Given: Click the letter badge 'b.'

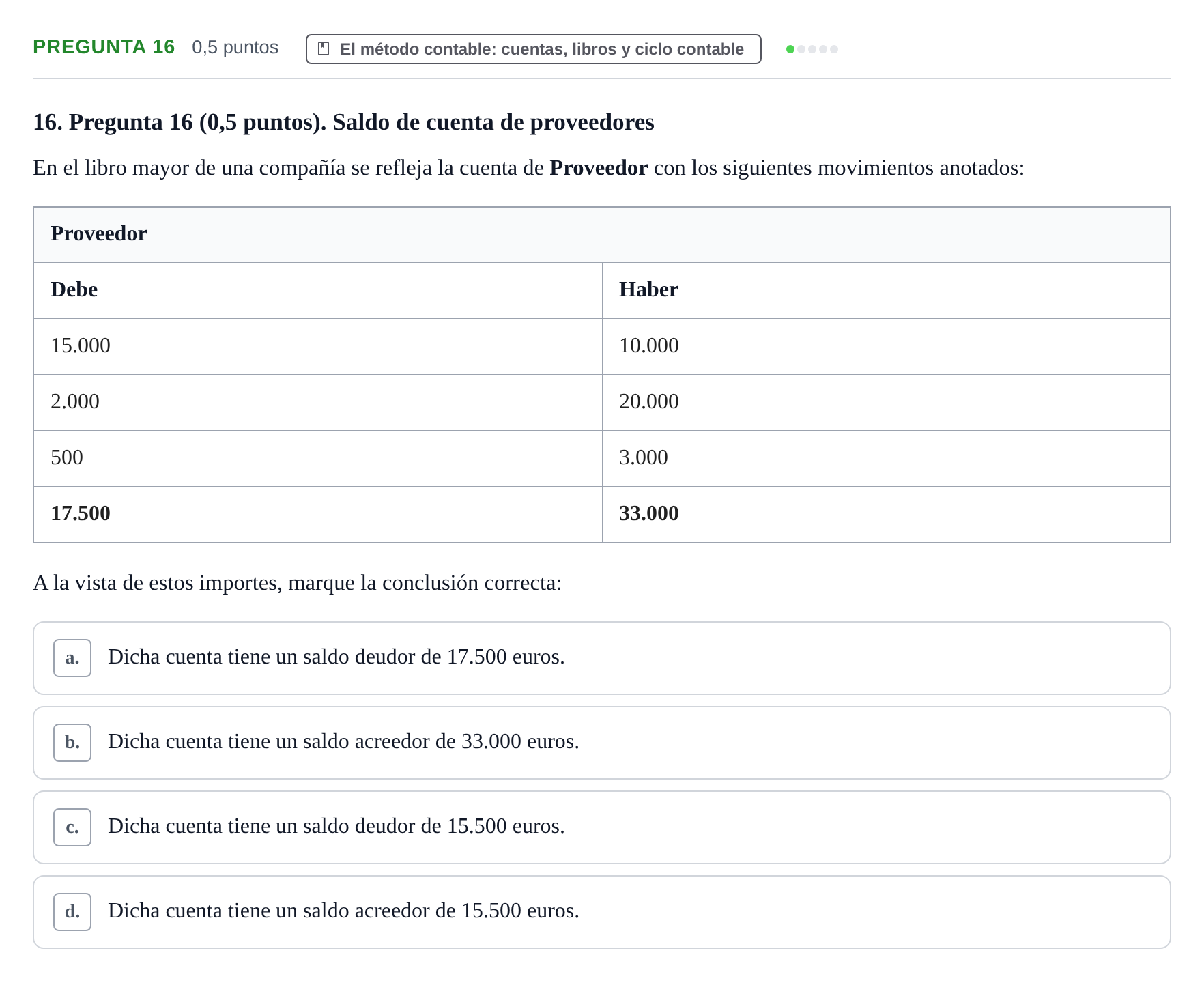Looking at the screenshot, I should (x=72, y=743).
